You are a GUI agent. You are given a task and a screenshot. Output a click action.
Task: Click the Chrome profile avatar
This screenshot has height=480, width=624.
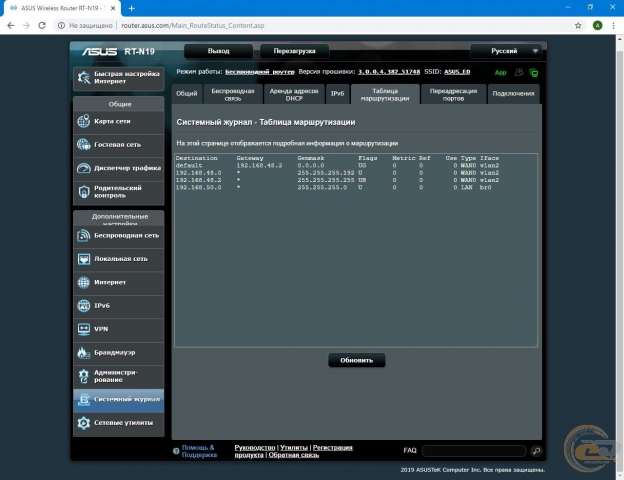pos(597,25)
